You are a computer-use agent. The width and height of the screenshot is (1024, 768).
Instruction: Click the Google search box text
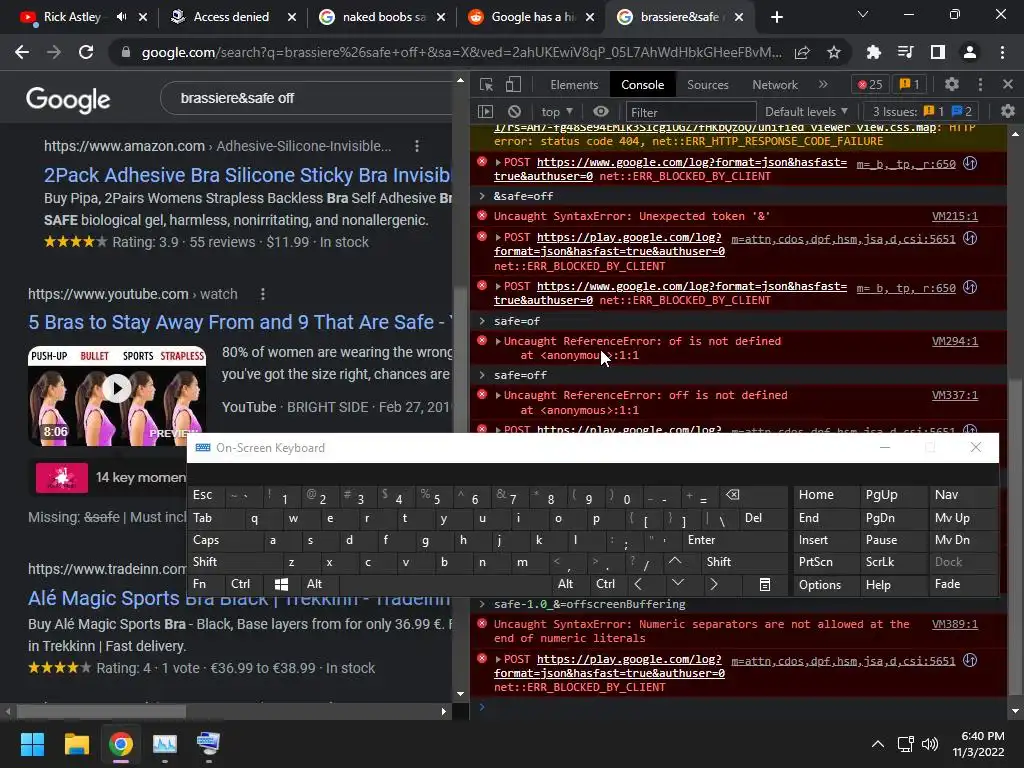pyautogui.click(x=237, y=99)
